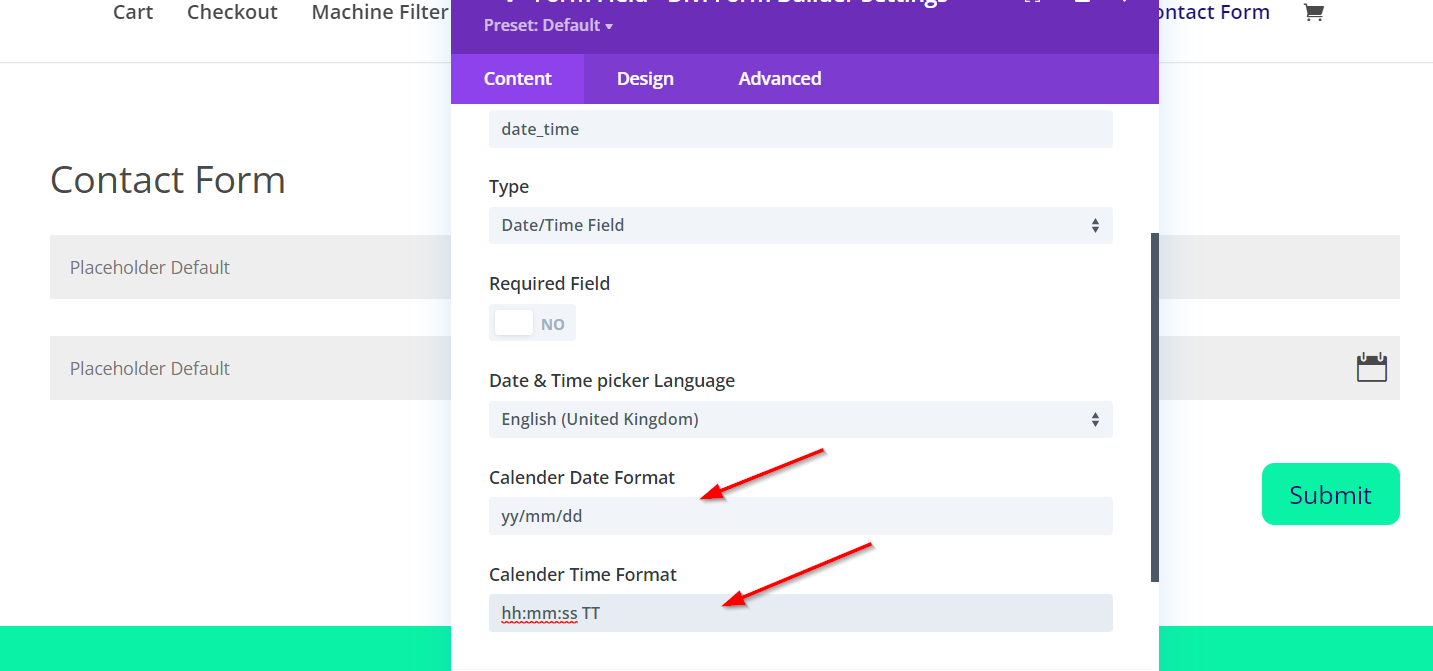Screen dimensions: 1433x671
Task: Open the shopping cart icon
Action: tap(1313, 12)
